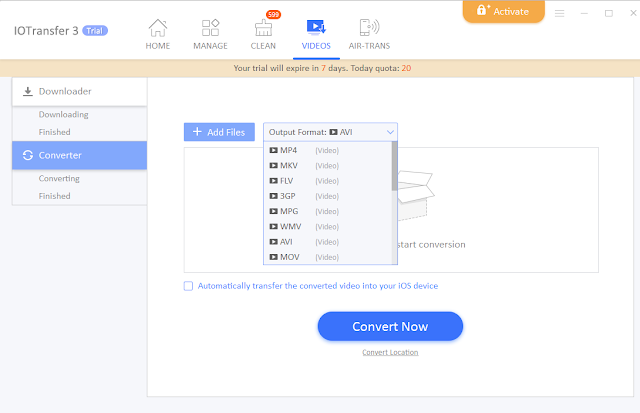Click the format list scrollbar thumb

[x=394, y=166]
